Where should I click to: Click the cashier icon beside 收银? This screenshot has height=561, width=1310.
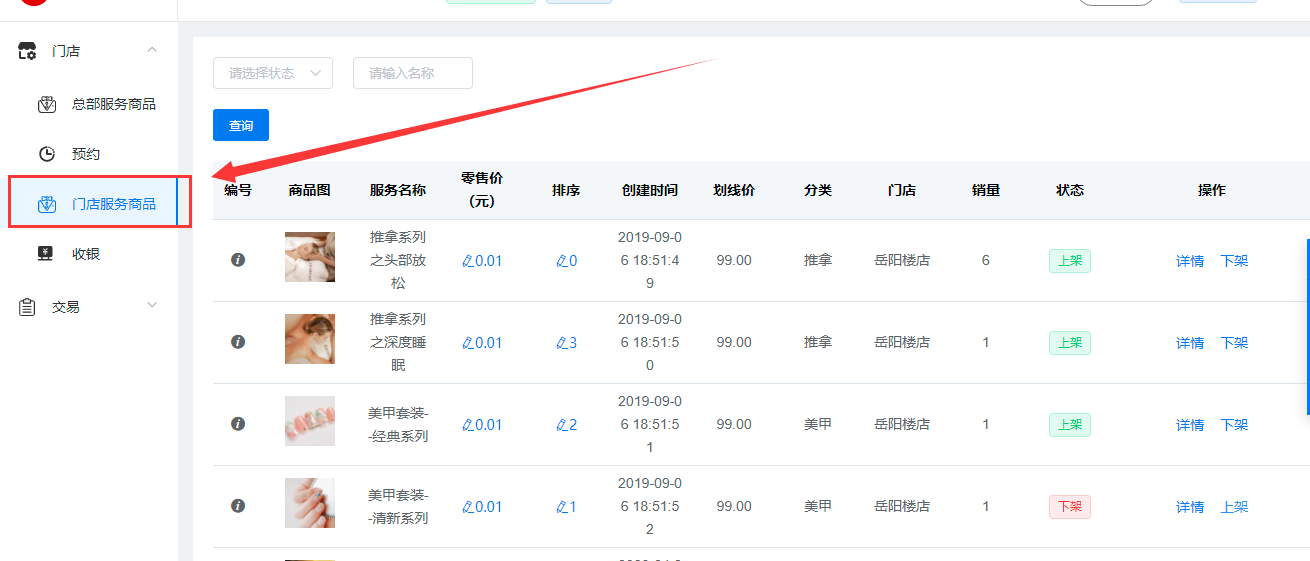46,254
